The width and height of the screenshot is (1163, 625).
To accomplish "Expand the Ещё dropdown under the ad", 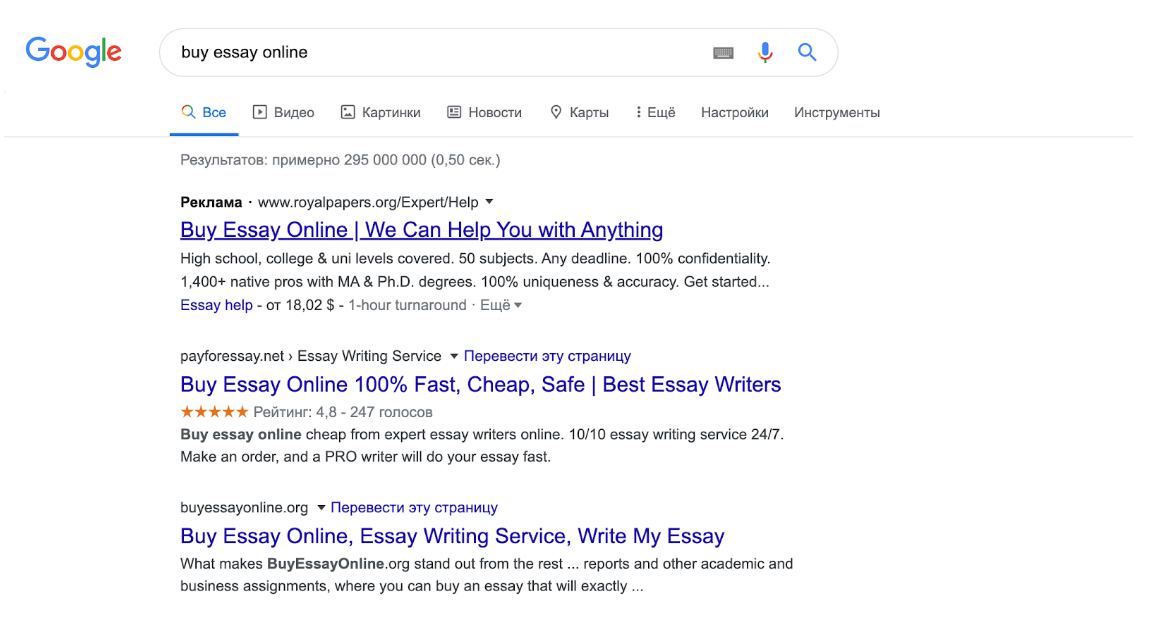I will coord(501,305).
